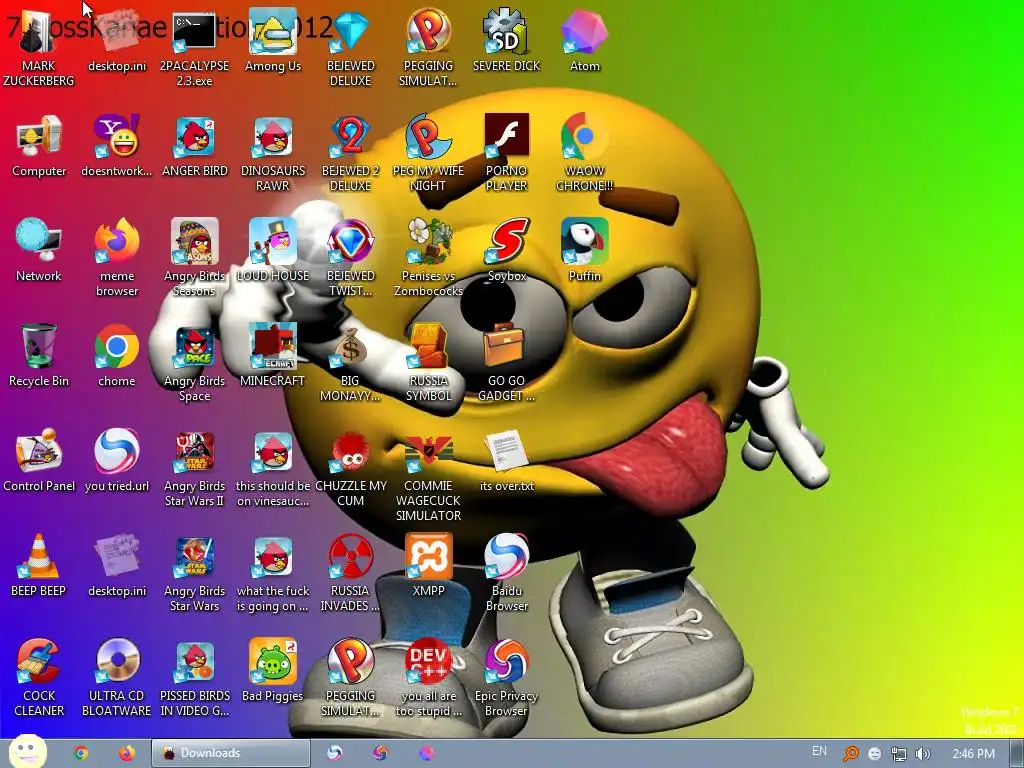1024x768 pixels.
Task: Click the network tray icon
Action: click(x=899, y=754)
